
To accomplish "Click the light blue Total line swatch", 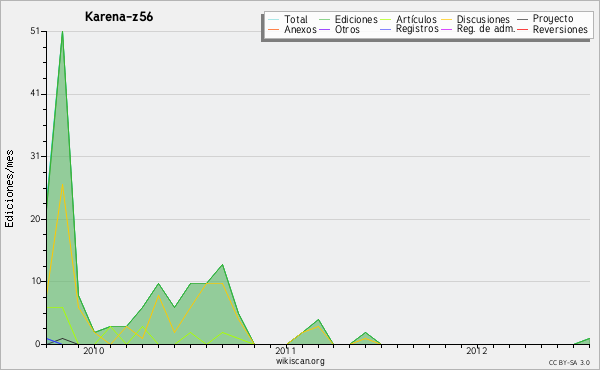I will tap(274, 20).
